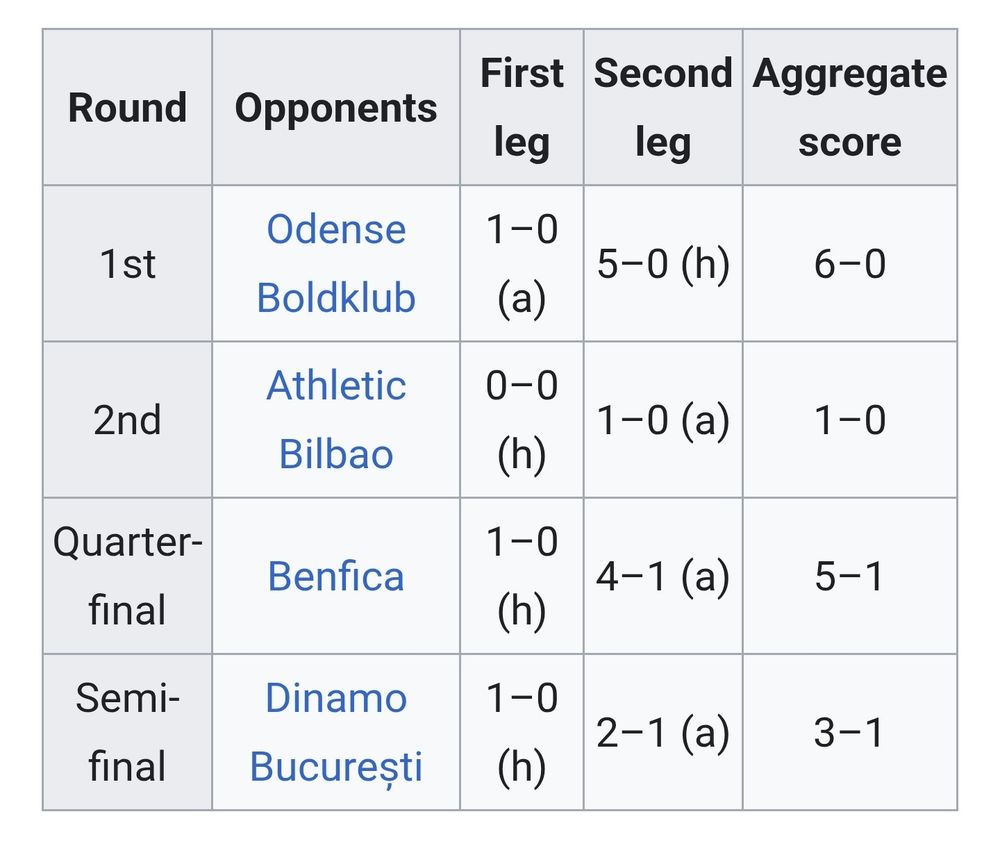Click the 6–0 aggregate score cell
The width and height of the screenshot is (1000, 844).
tap(850, 263)
